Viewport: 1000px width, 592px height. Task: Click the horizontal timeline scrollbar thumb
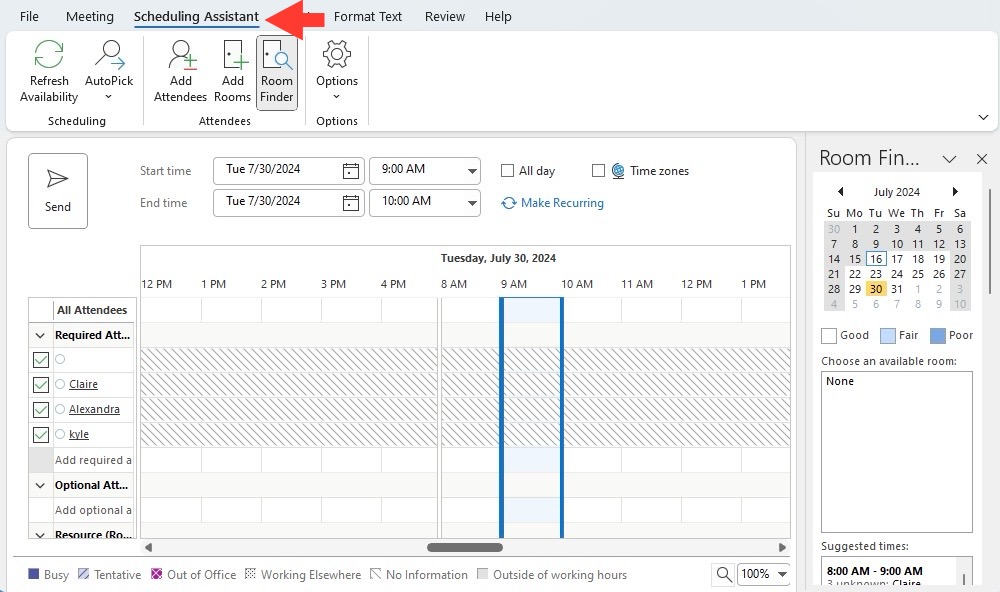coord(465,547)
